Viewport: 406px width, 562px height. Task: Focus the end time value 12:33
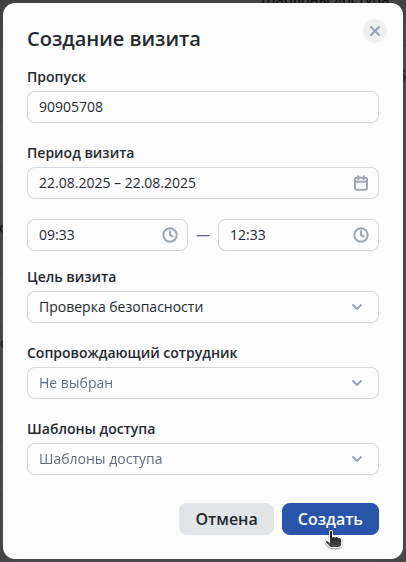[248, 235]
